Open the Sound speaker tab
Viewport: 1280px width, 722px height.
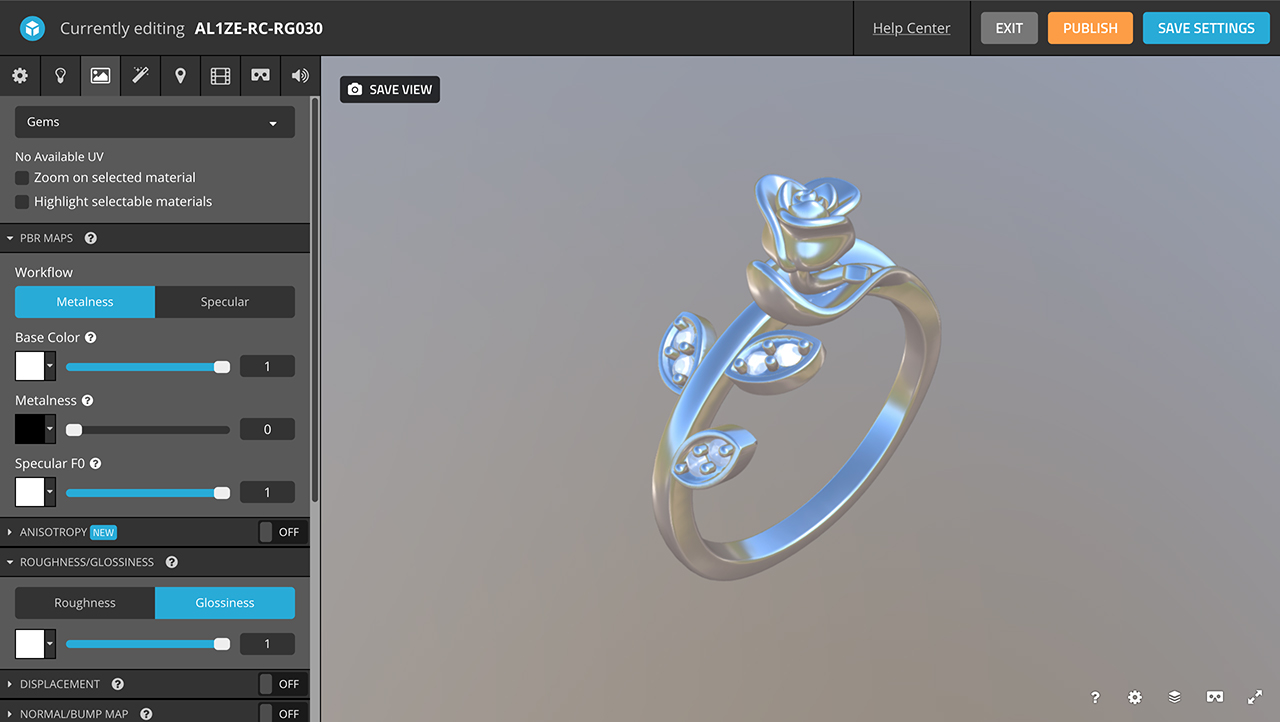[x=300, y=76]
